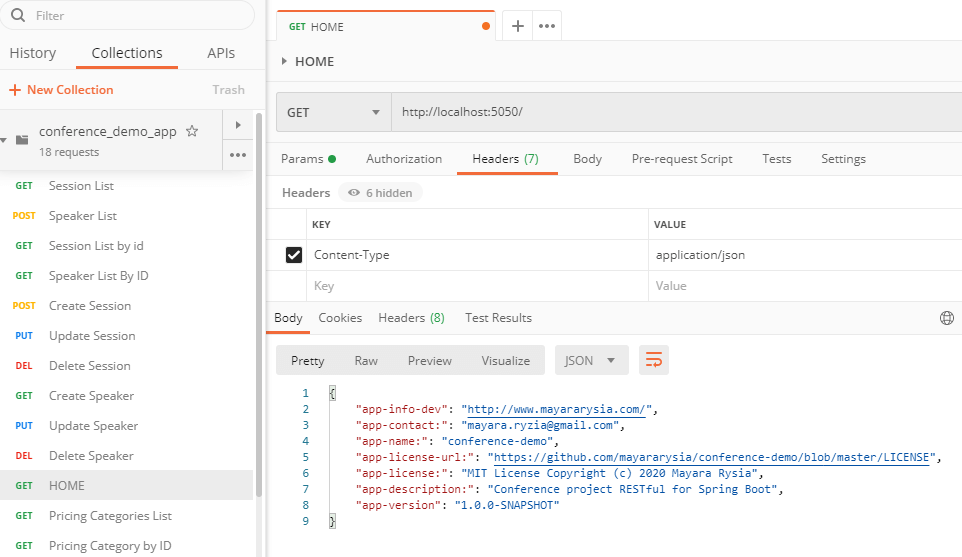Open the Delete Session request
The width and height of the screenshot is (962, 557).
[x=126, y=366]
